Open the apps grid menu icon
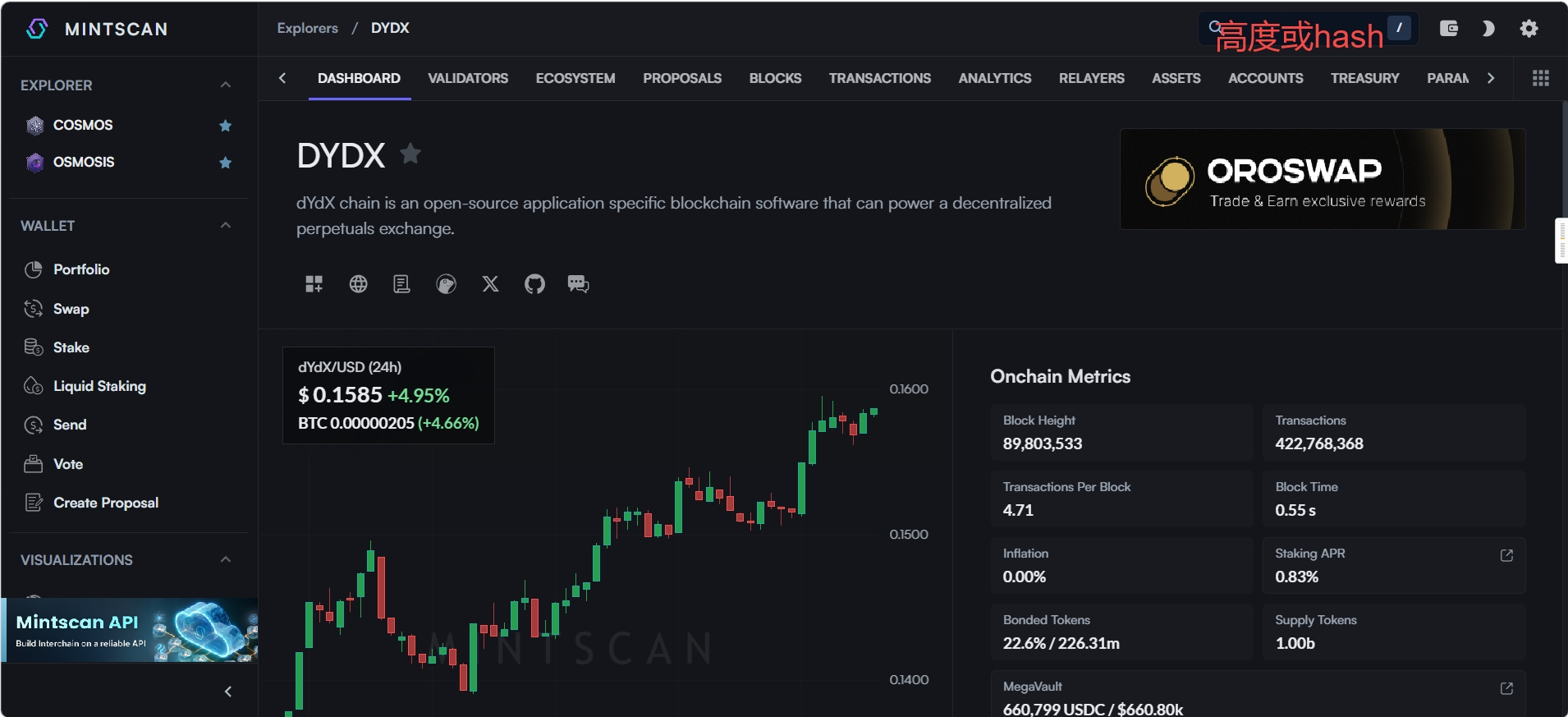Image resolution: width=1568 pixels, height=717 pixels. click(x=1541, y=78)
